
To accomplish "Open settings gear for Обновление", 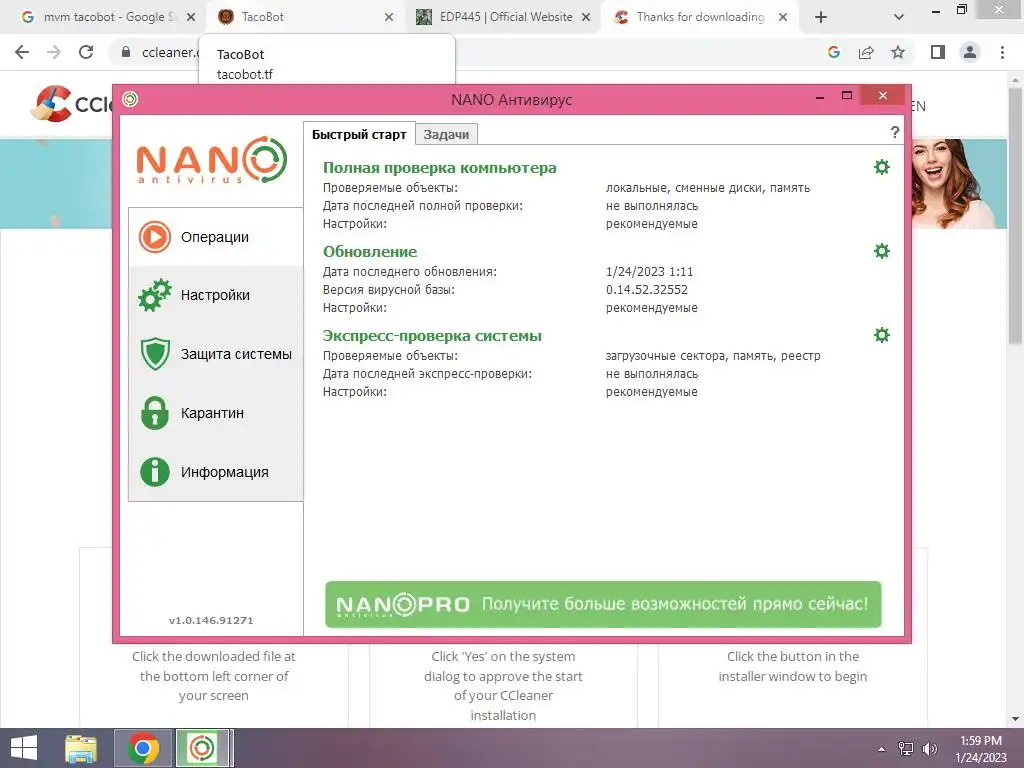I will 882,251.
